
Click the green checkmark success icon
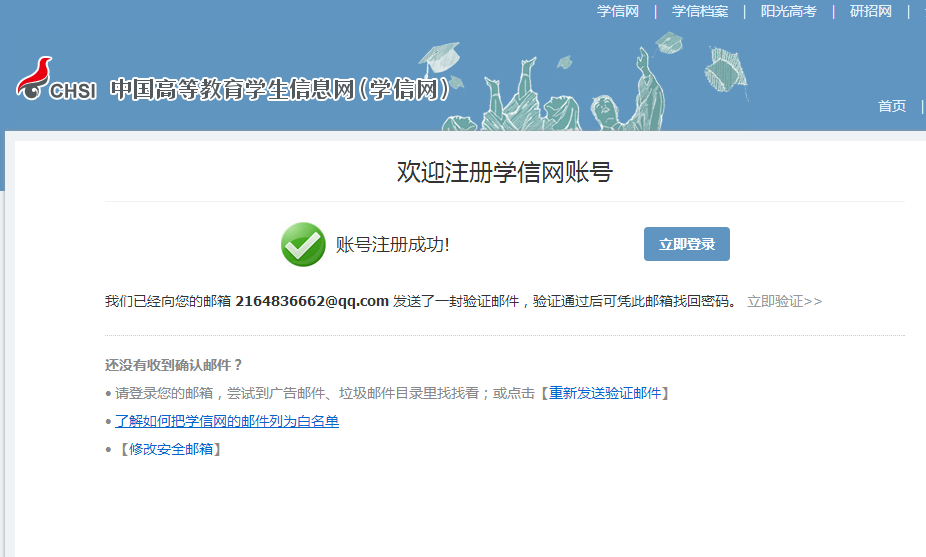(x=303, y=244)
